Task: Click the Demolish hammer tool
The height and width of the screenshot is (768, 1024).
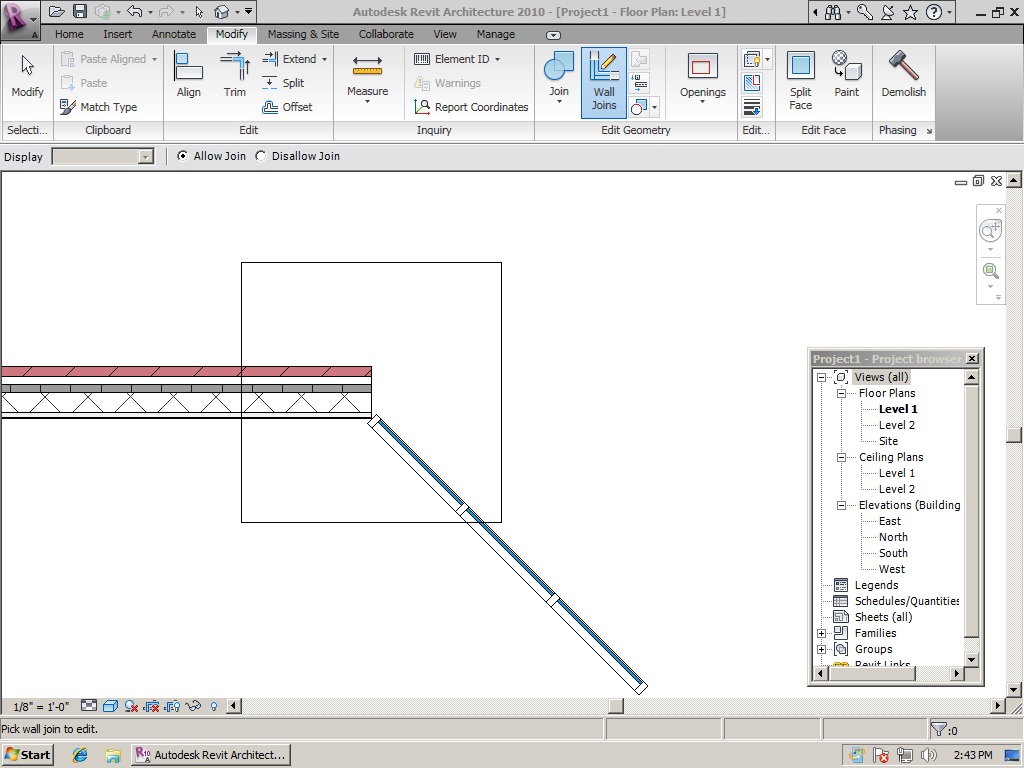Action: (x=903, y=76)
